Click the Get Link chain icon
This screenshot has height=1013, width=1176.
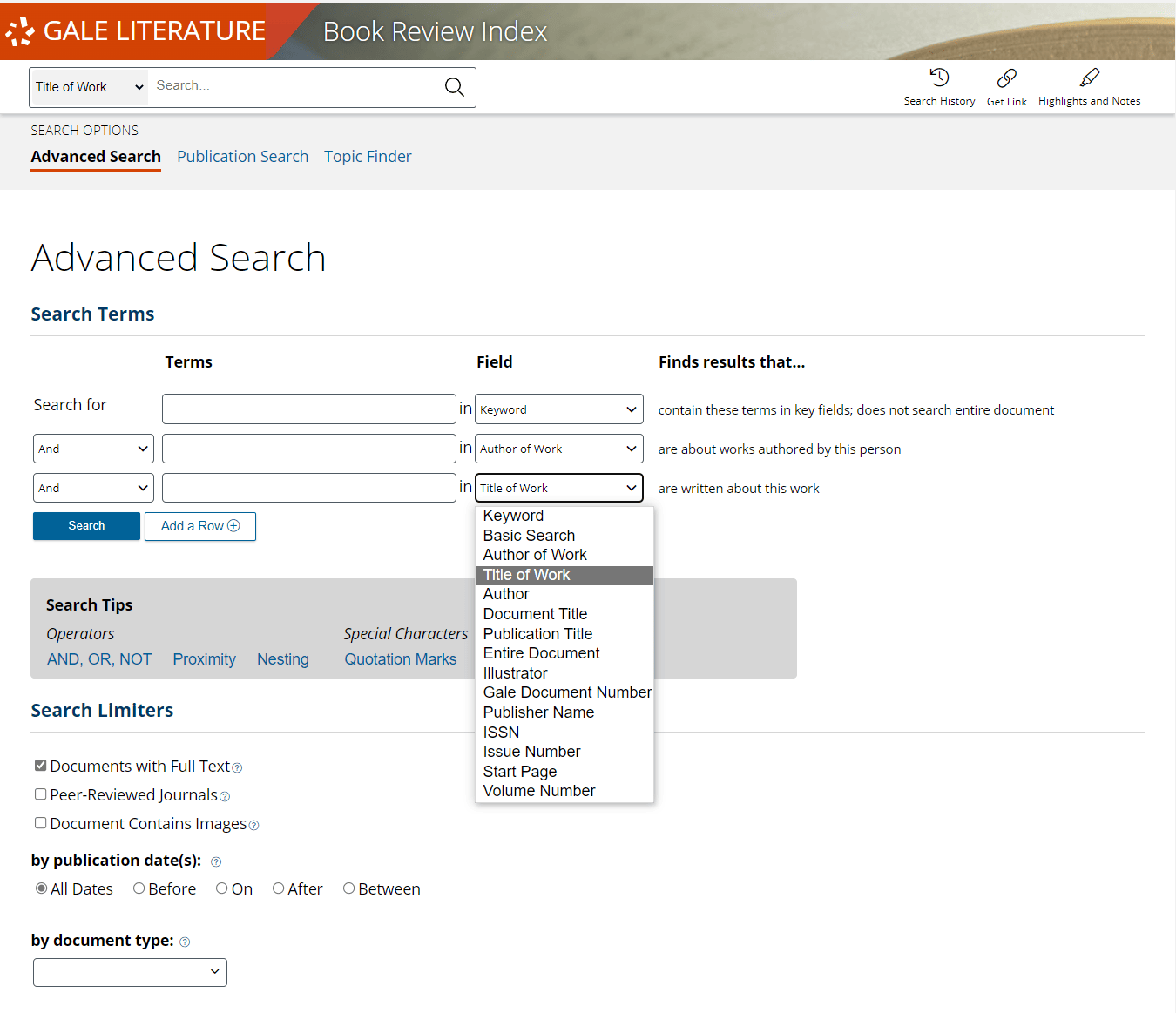pyautogui.click(x=1006, y=78)
